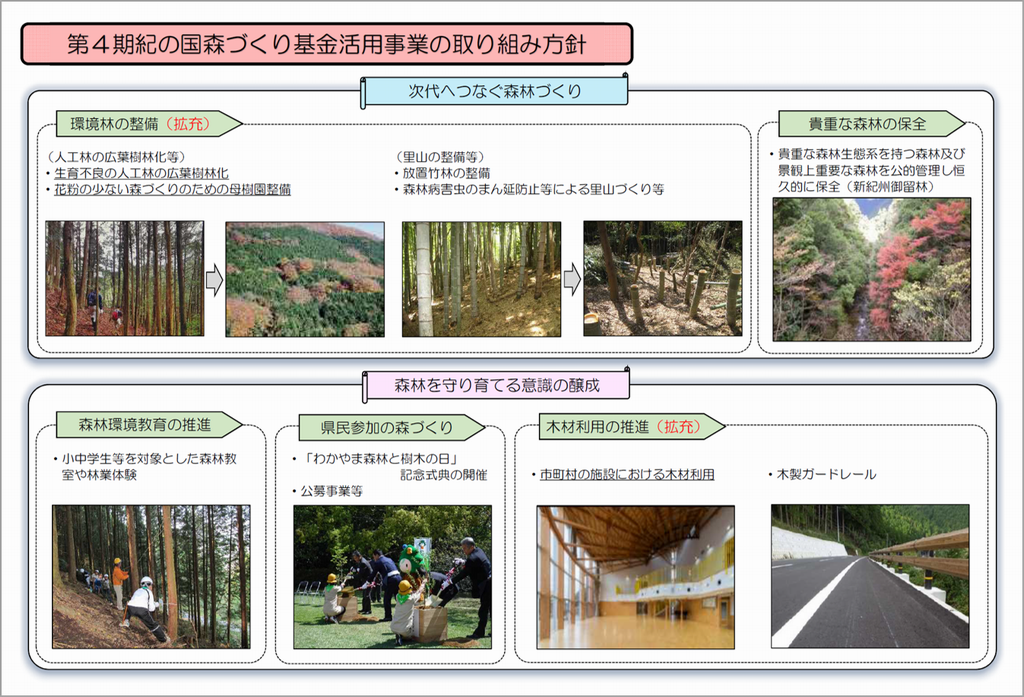This screenshot has height=697, width=1024.
Task: Open the aerial mixed broadleaf forest photo
Action: 305,279
